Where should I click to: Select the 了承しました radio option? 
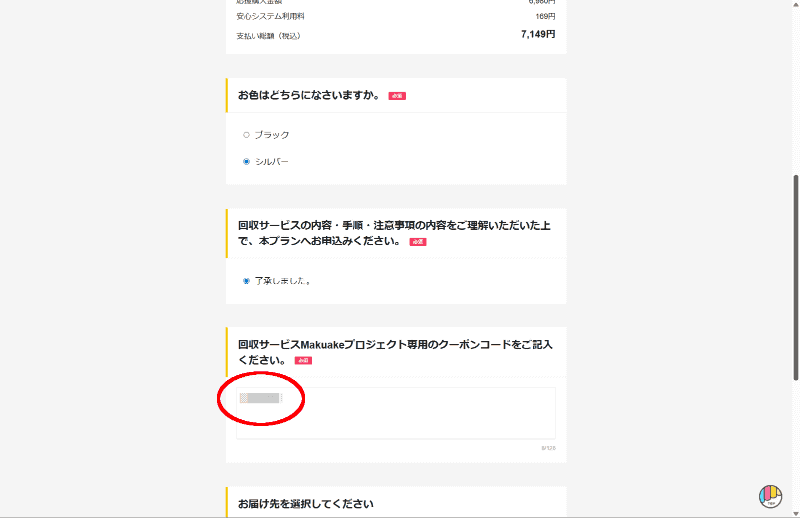point(246,281)
